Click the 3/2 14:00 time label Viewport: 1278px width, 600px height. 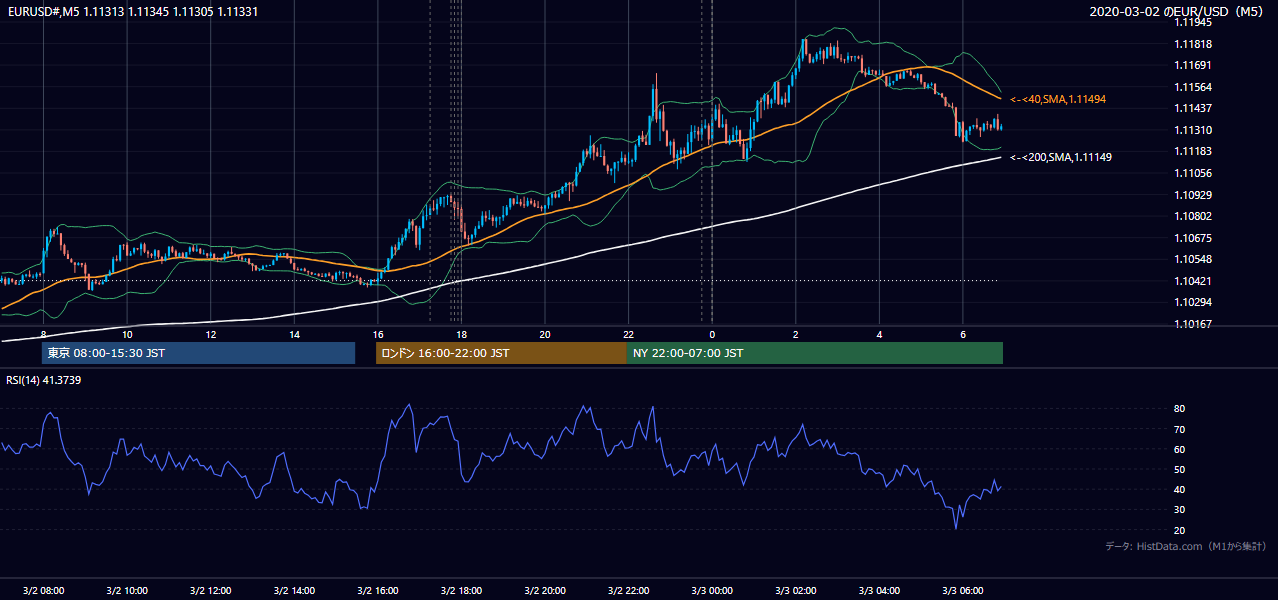tap(294, 590)
